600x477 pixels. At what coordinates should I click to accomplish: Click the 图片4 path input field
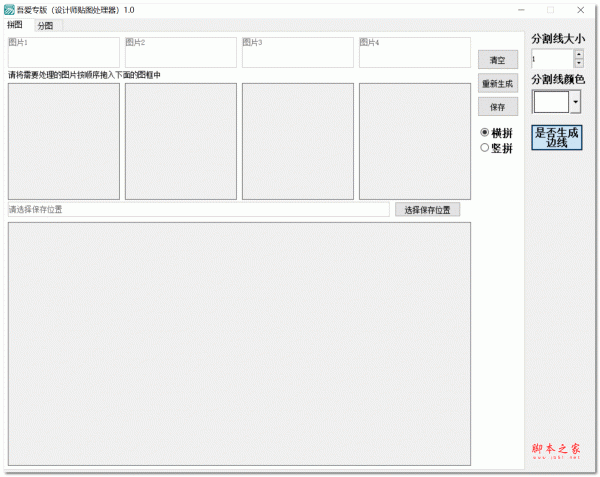coord(415,52)
